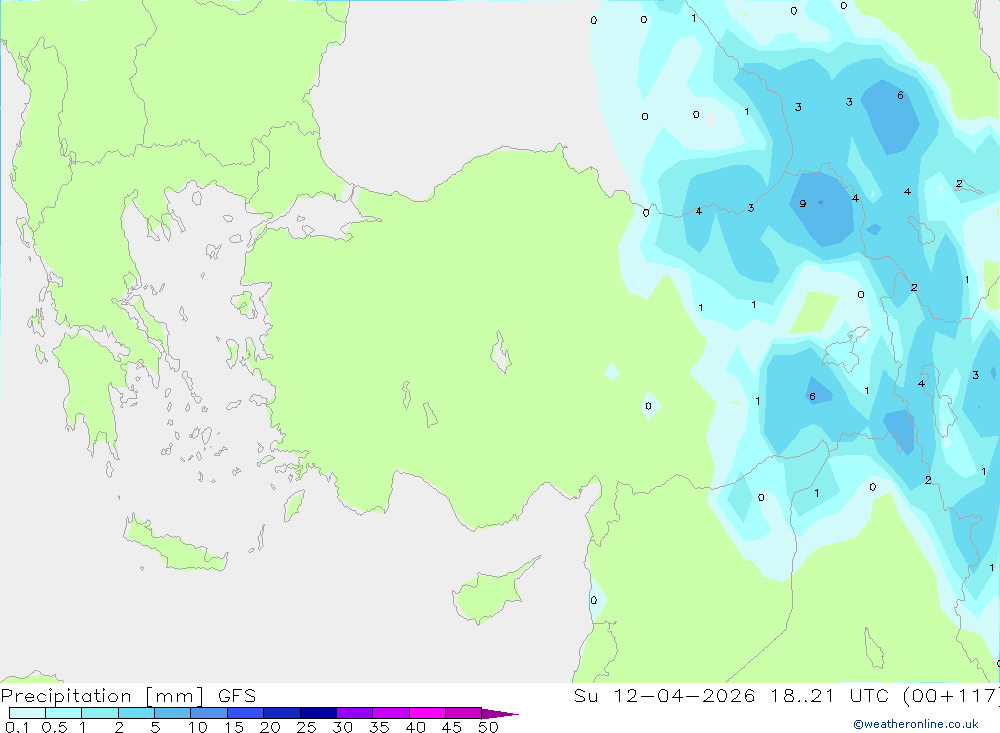Open the weatheronline.co.uk copyright link
The width and height of the screenshot is (1000, 733).
[x=916, y=724]
